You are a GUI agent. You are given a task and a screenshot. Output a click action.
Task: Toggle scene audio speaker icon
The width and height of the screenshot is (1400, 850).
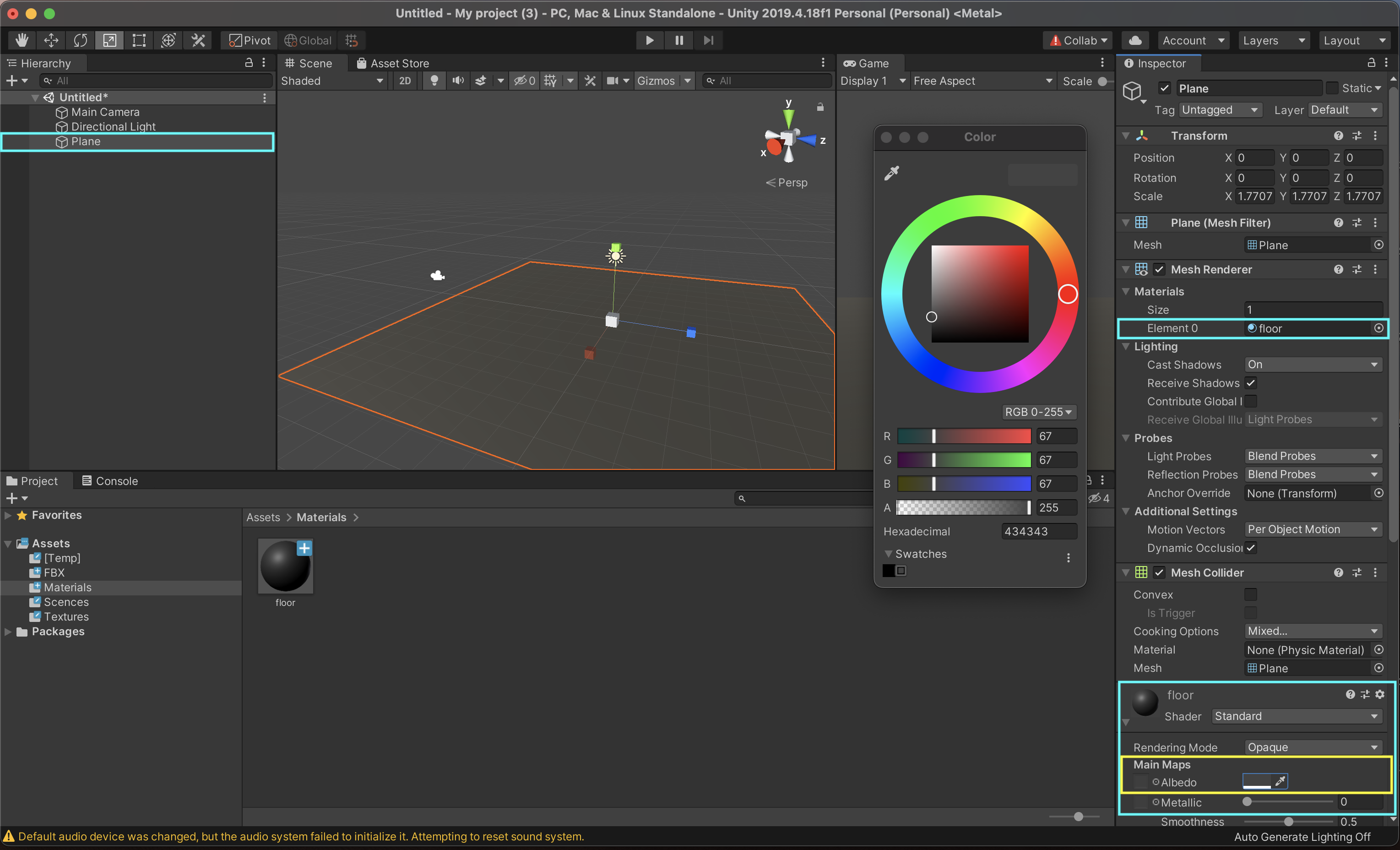457,81
